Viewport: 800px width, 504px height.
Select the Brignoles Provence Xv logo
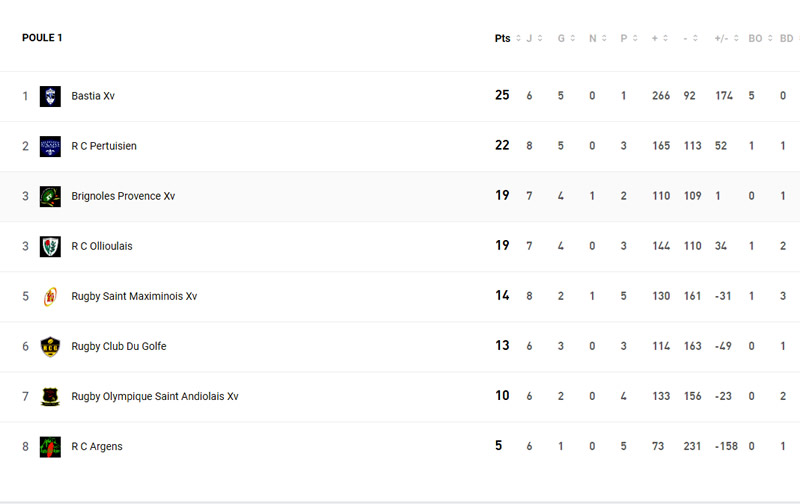pyautogui.click(x=50, y=196)
